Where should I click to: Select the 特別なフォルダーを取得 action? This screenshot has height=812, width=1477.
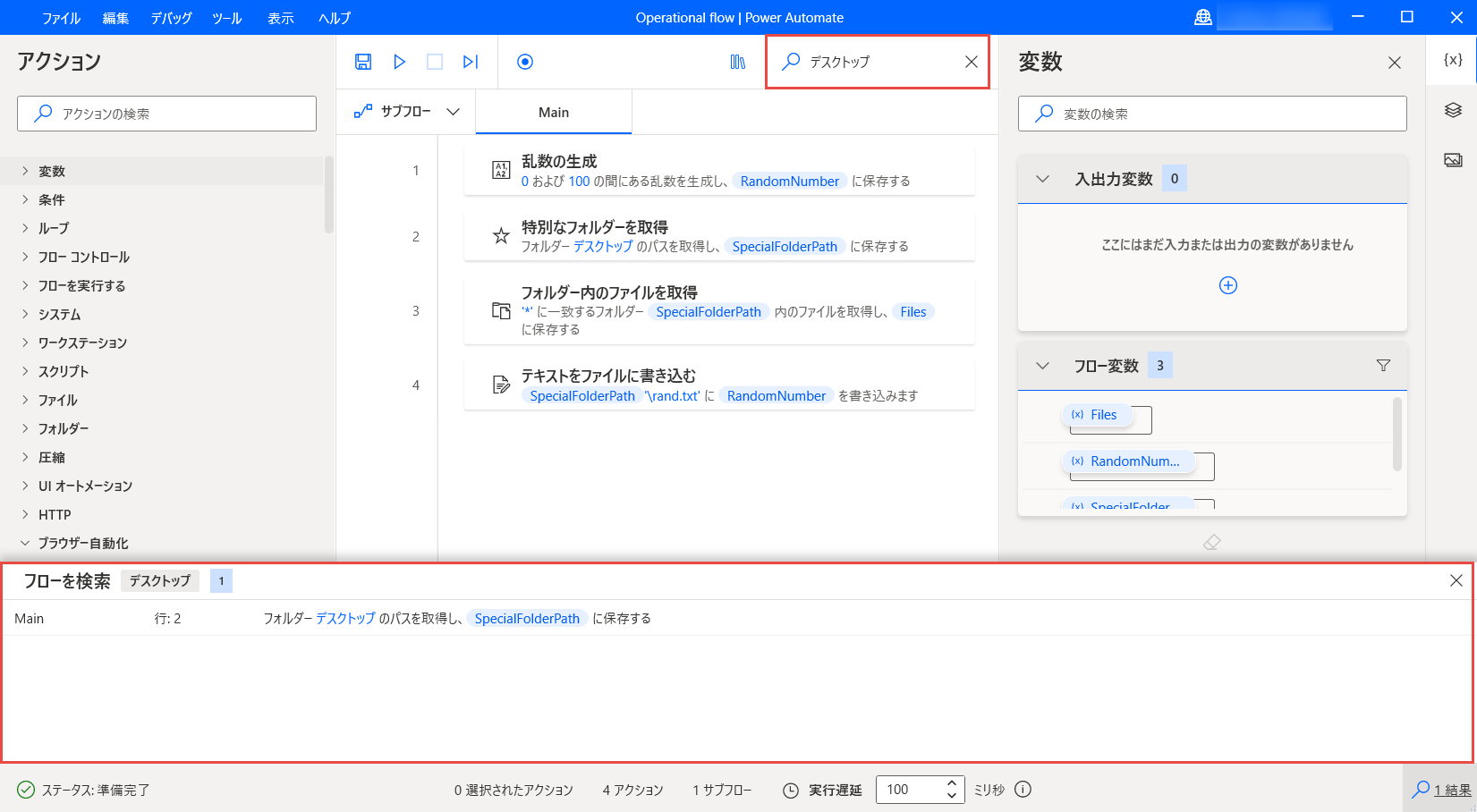719,236
